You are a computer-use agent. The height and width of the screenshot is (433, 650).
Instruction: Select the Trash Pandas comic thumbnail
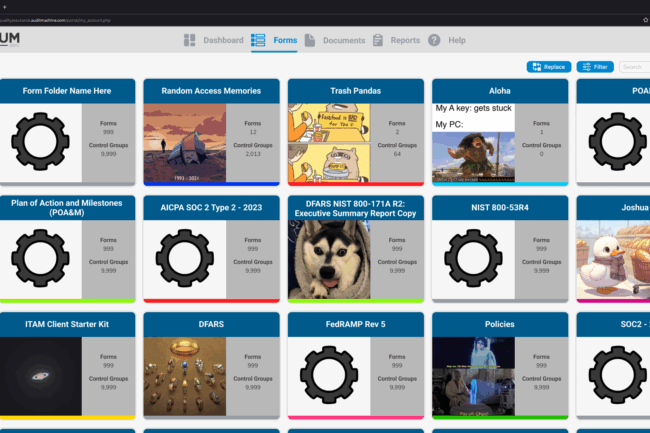329,143
